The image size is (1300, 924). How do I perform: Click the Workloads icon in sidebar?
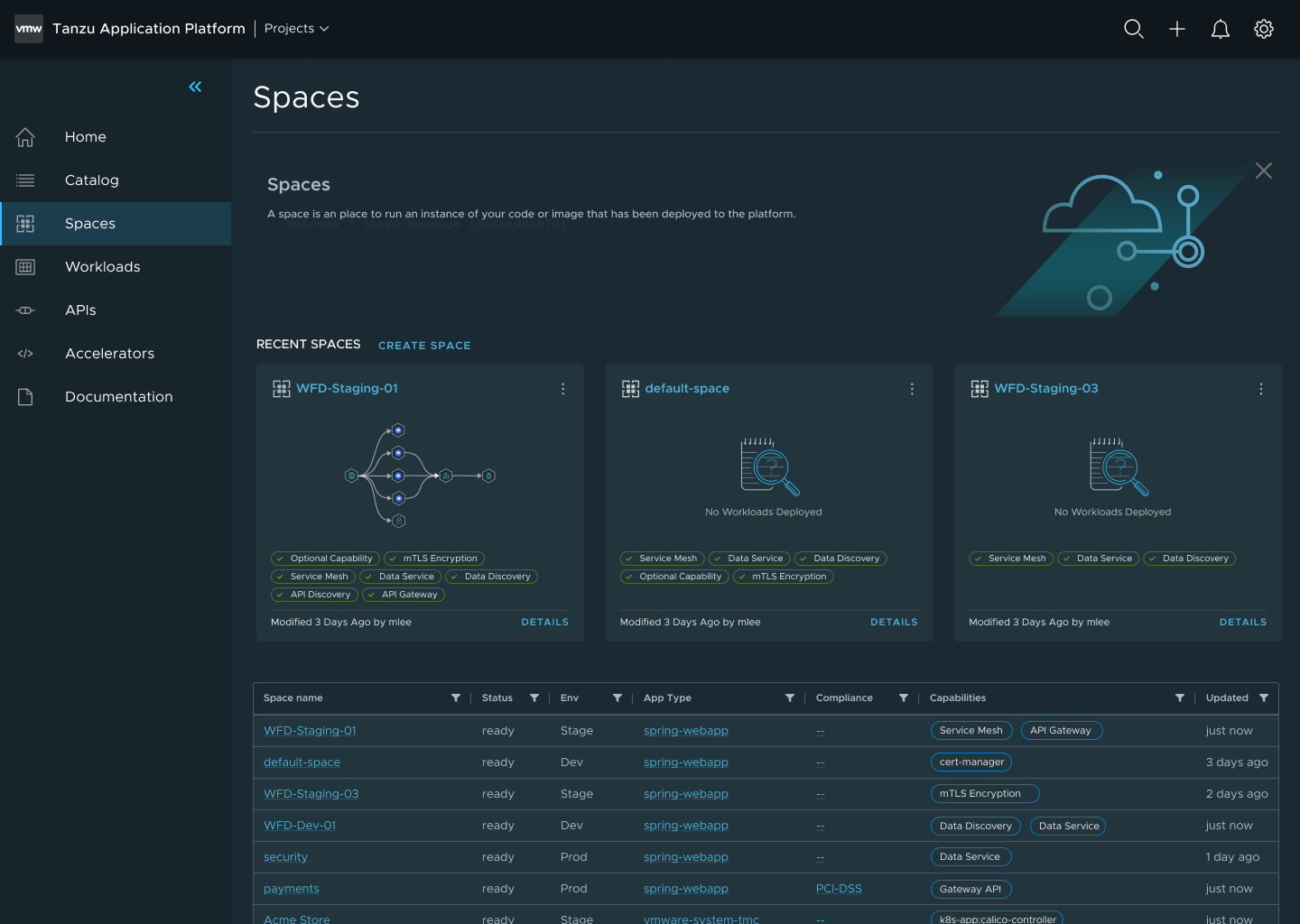25,267
